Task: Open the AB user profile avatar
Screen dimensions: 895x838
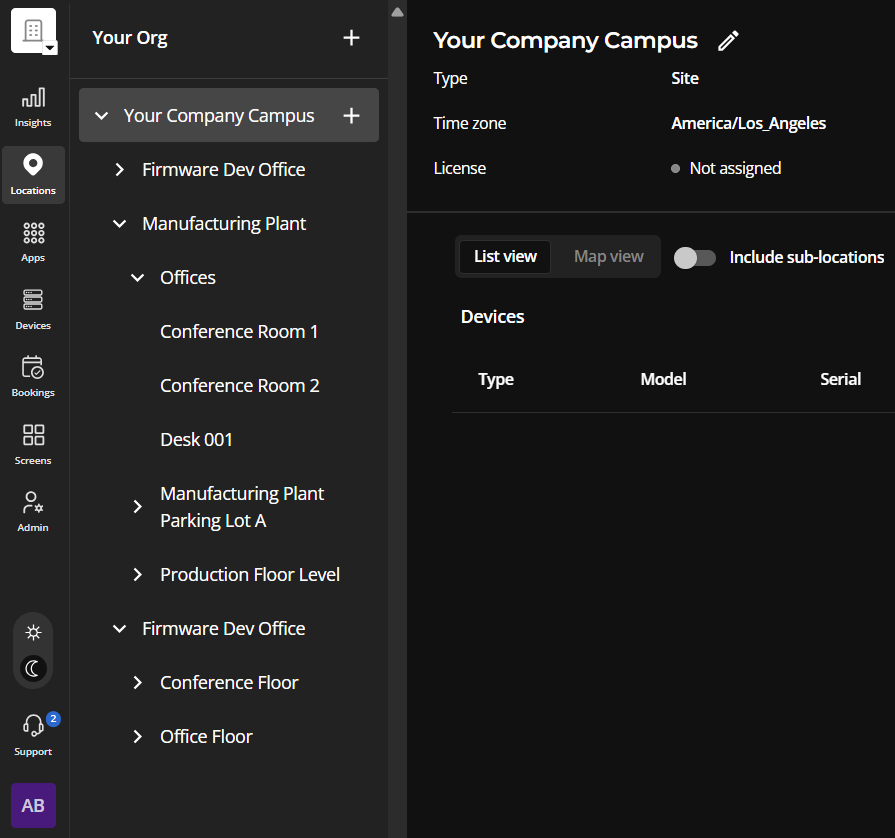Action: click(33, 805)
